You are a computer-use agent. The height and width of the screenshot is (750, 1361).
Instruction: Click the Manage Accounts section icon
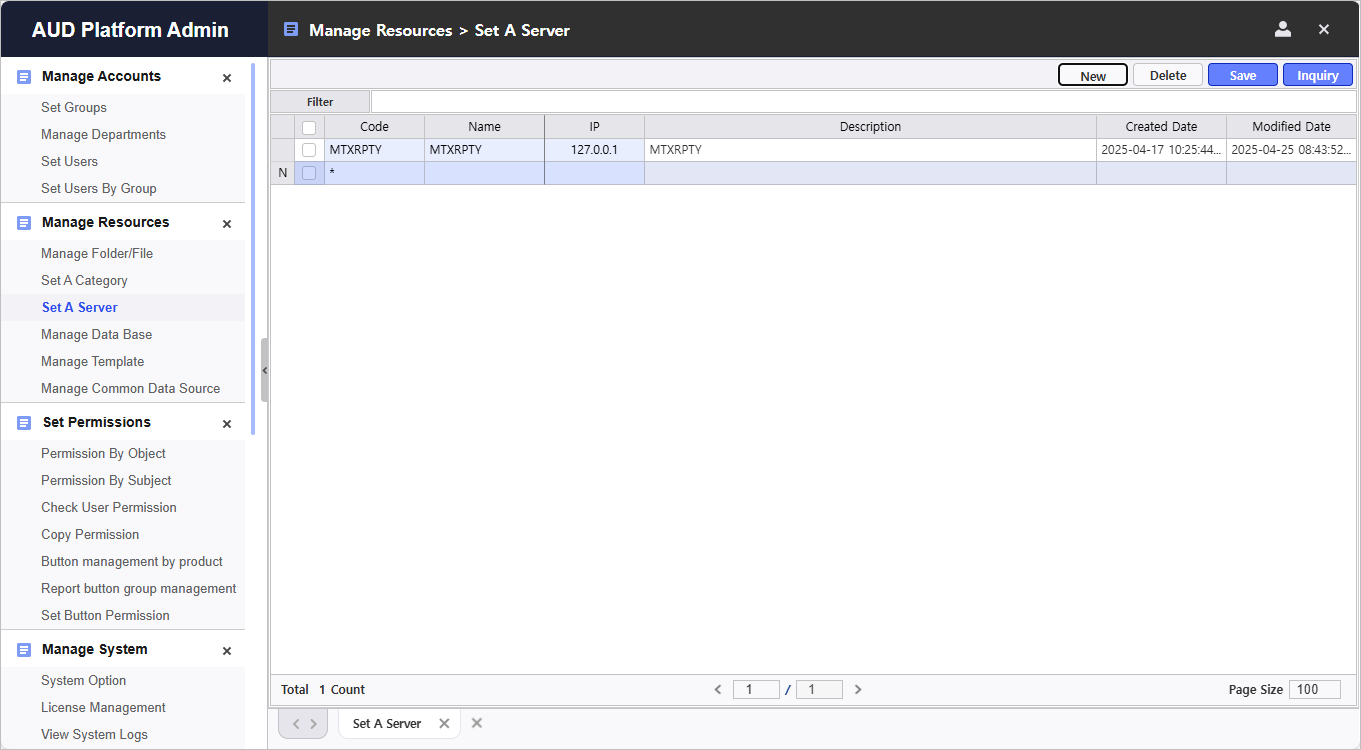point(24,77)
